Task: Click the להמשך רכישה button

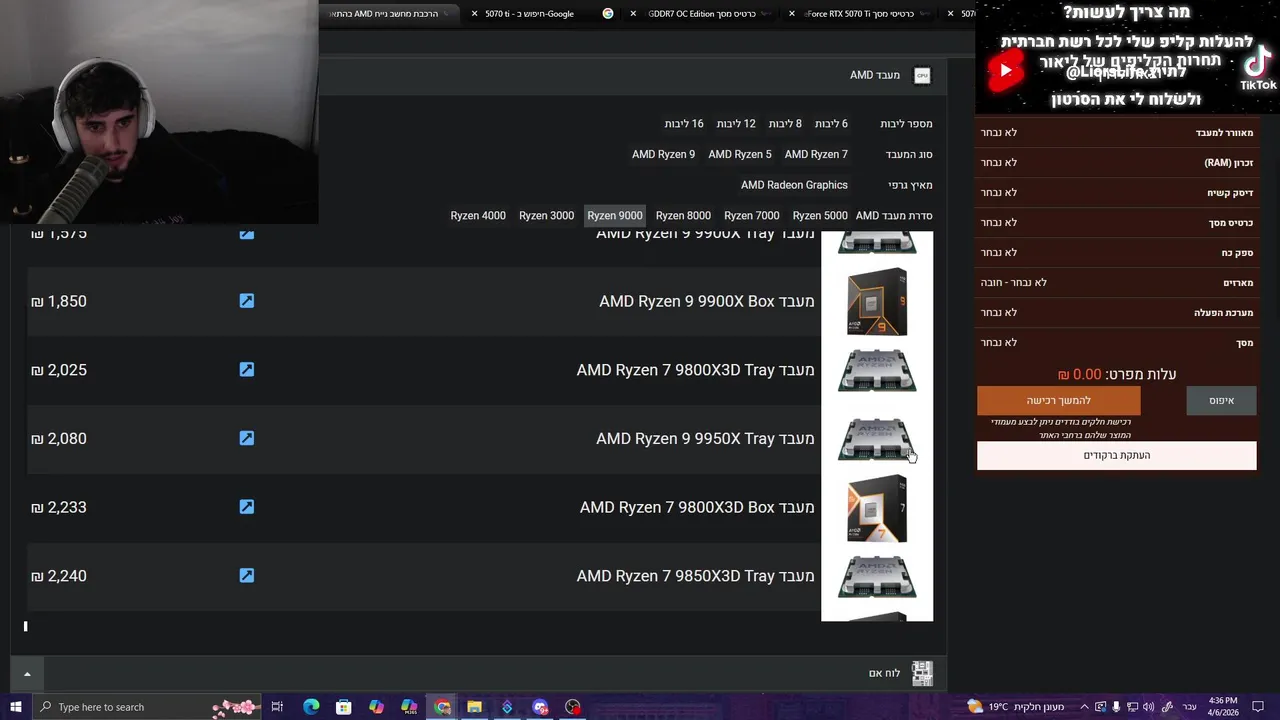Action: tap(1059, 401)
